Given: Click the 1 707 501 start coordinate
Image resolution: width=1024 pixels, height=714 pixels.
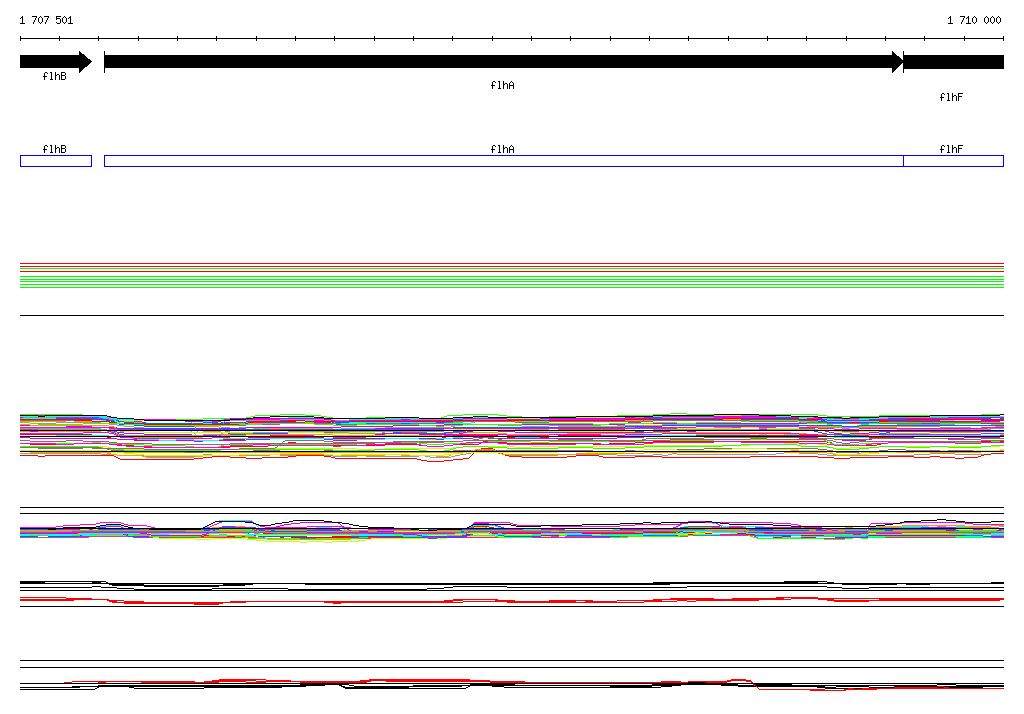Looking at the screenshot, I should point(46,20).
